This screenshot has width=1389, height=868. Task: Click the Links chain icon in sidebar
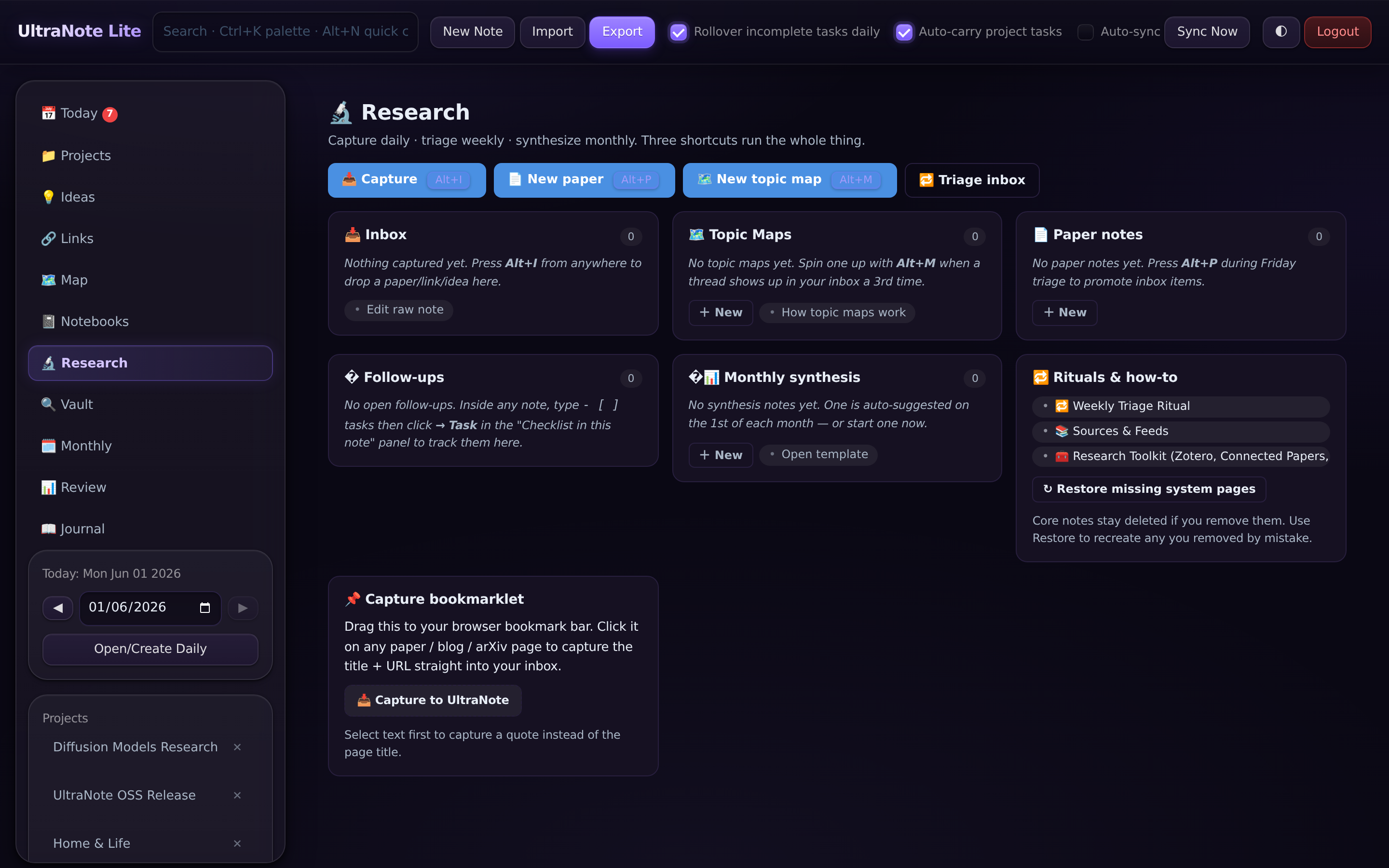[49, 238]
